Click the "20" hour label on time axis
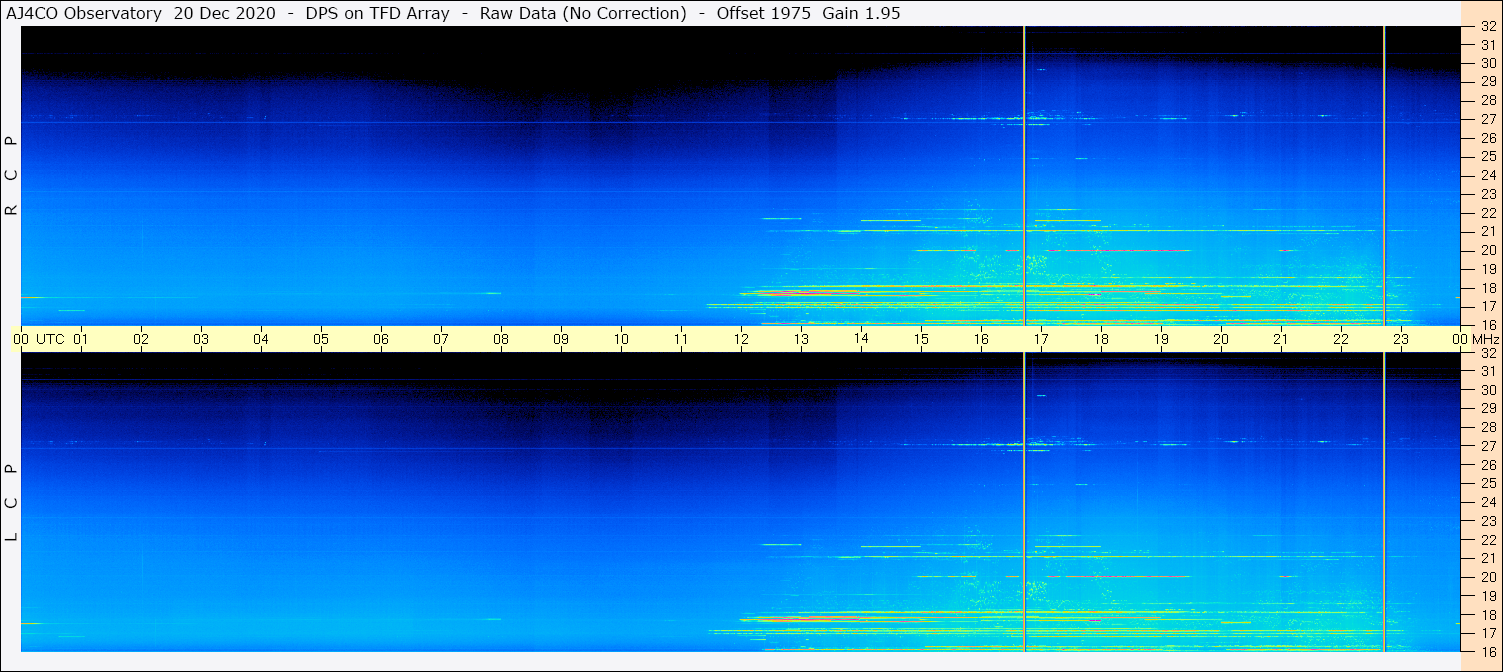The image size is (1503, 672). coord(1221,339)
